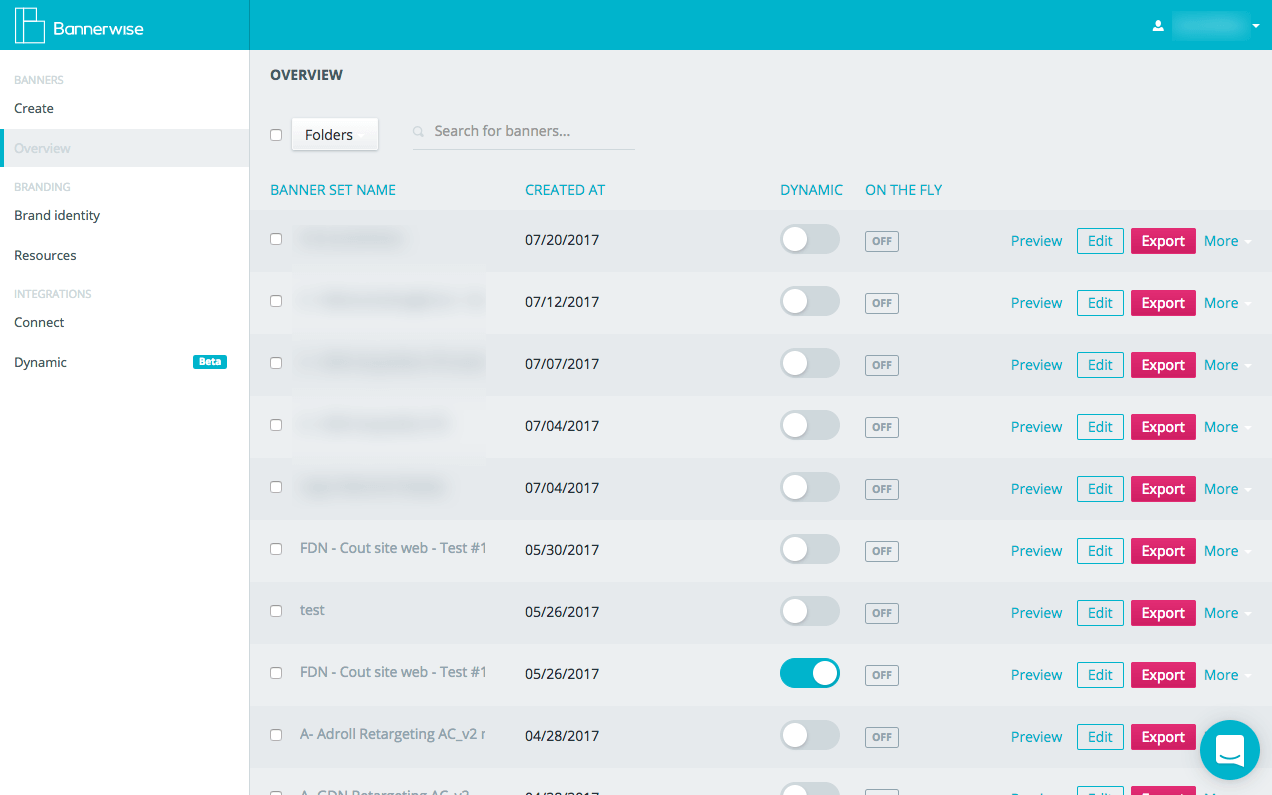Enable dynamic toggle for the 07/20/2017 banner
Image resolution: width=1272 pixels, height=795 pixels.
click(x=809, y=240)
